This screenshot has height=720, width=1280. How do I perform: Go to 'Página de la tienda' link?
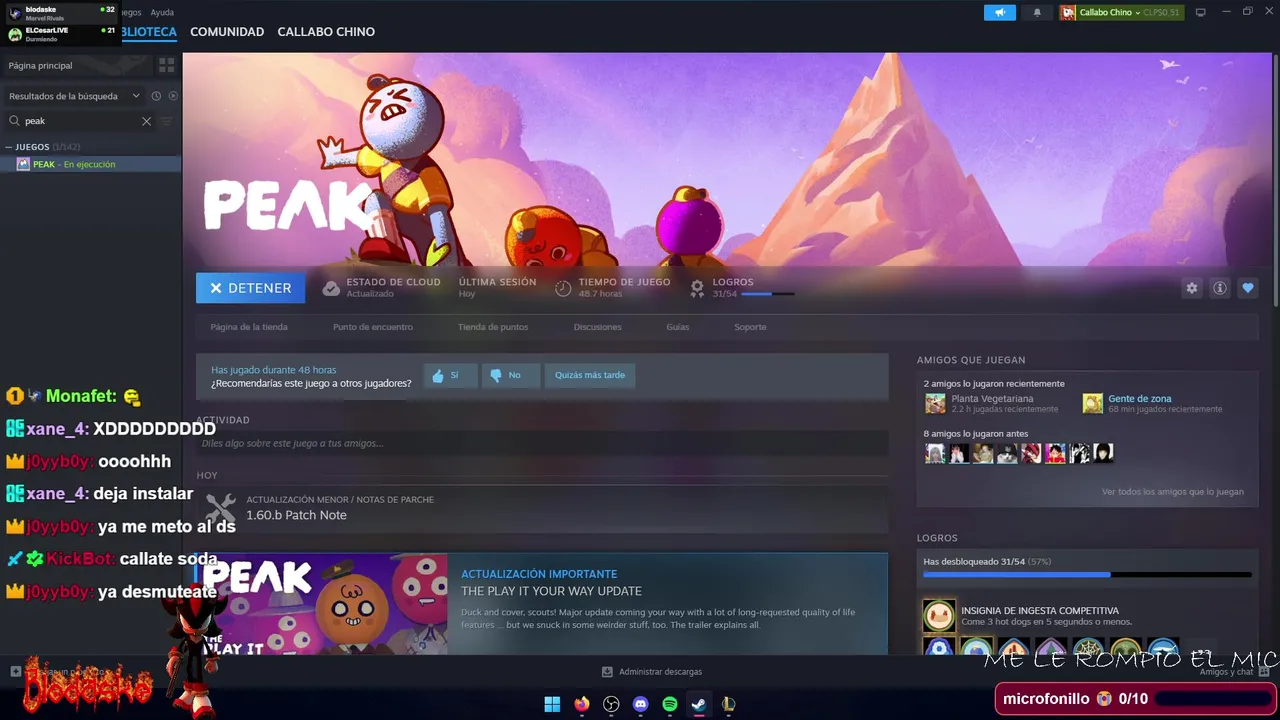[249, 327]
